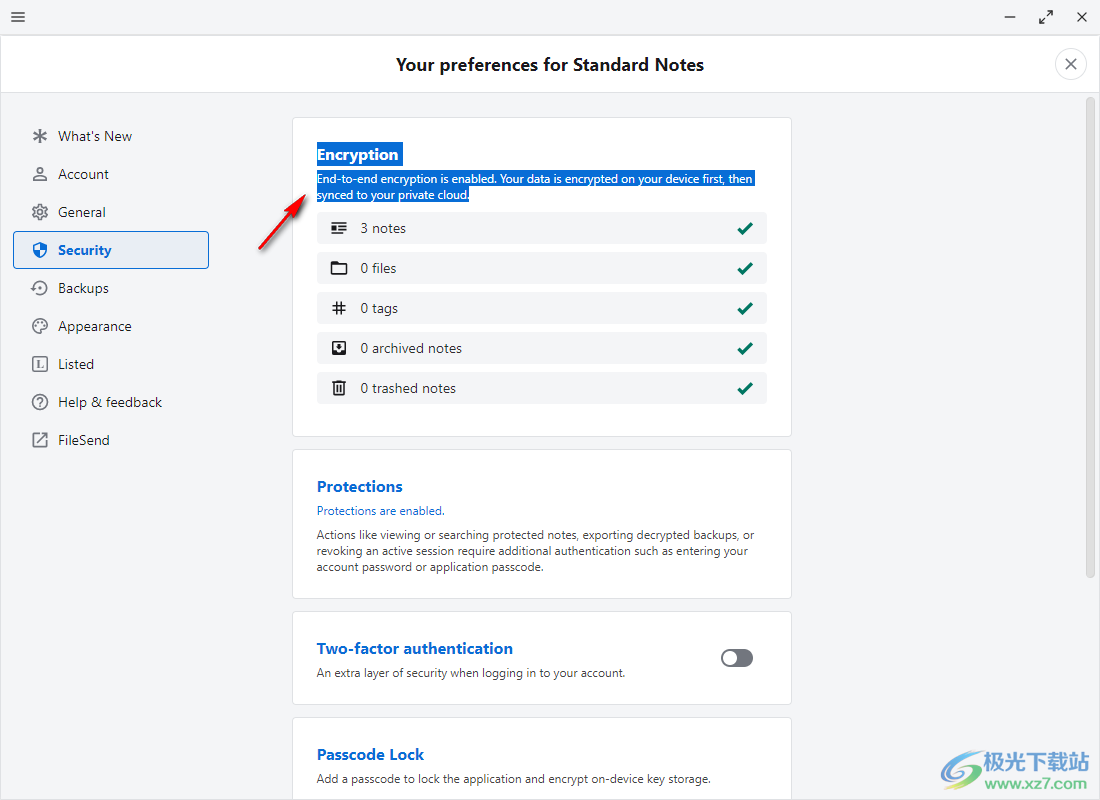Switch to Backups preferences
1100x800 pixels.
pos(111,288)
